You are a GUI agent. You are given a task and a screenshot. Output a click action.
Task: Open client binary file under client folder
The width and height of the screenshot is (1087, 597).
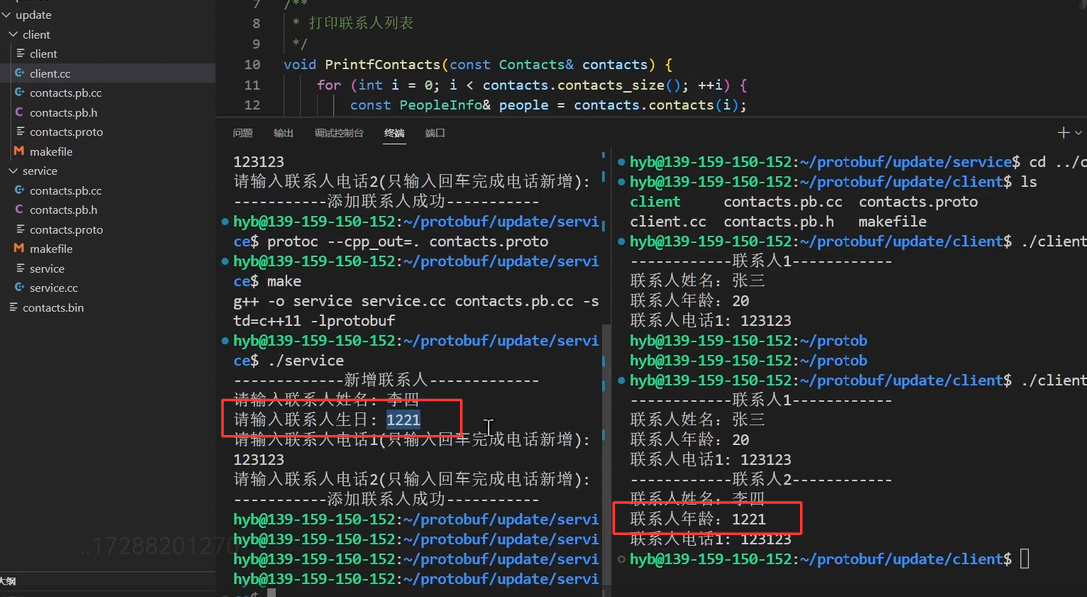(43, 53)
